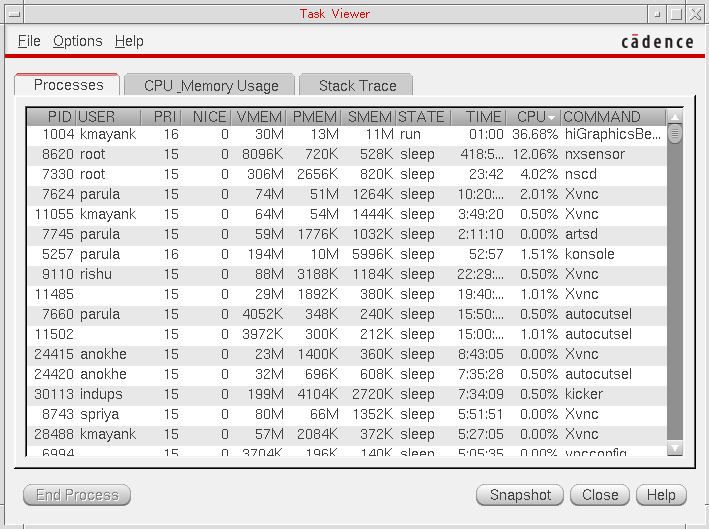The width and height of the screenshot is (709, 529).
Task: Sort by the COMMAND column header
Action: (x=613, y=117)
